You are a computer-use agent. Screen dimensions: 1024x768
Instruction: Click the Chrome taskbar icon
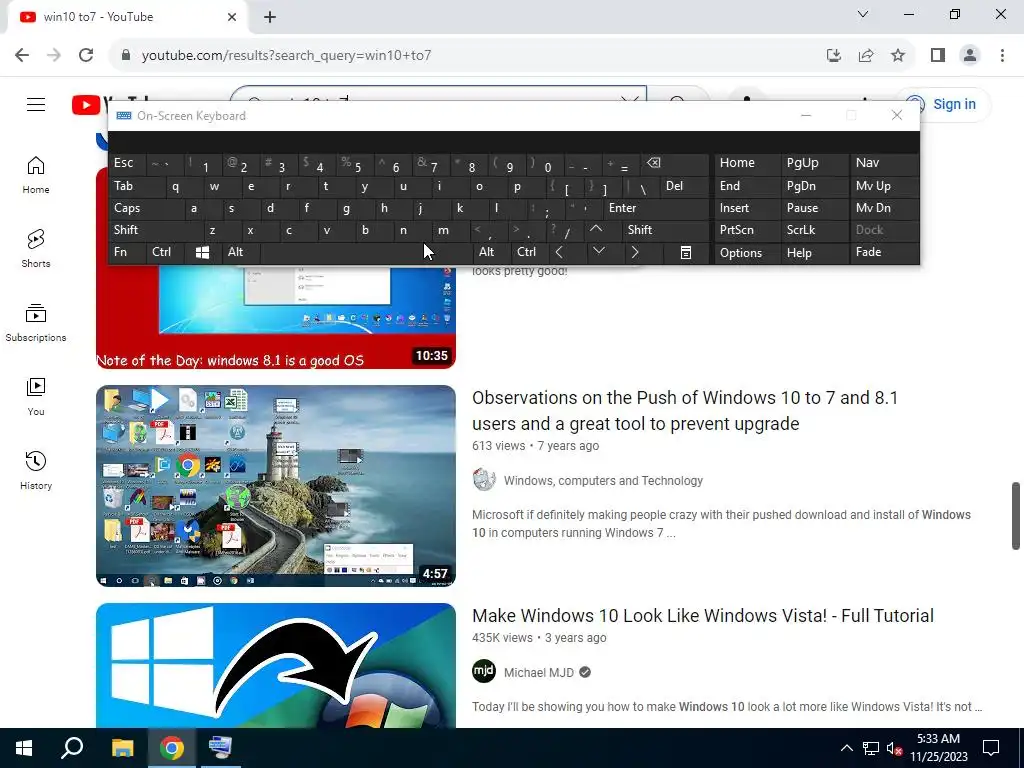pyautogui.click(x=172, y=748)
